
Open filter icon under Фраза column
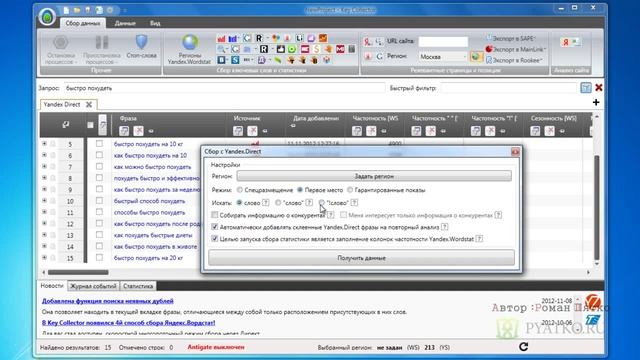click(x=124, y=131)
